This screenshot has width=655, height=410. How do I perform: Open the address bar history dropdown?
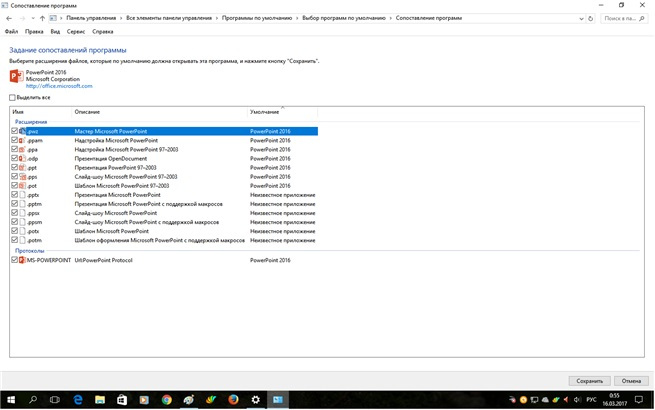tap(581, 19)
